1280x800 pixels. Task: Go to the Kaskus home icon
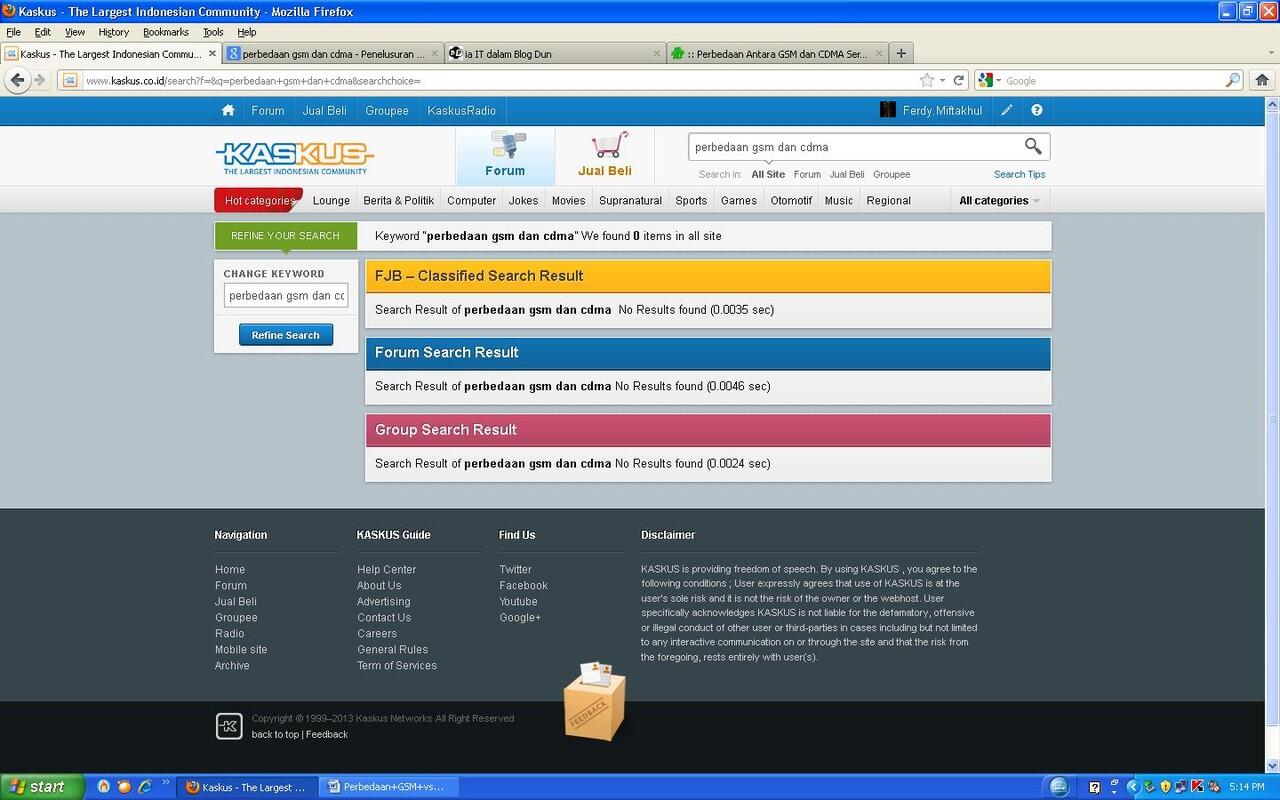(x=228, y=111)
